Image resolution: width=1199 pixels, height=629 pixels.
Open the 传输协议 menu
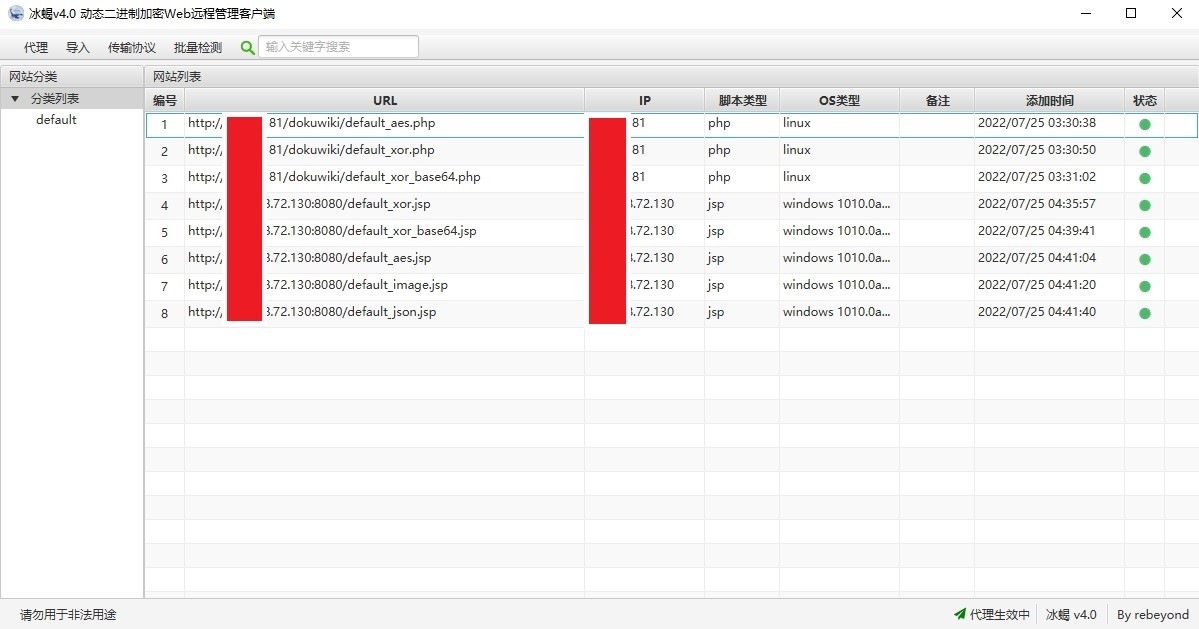click(x=132, y=47)
